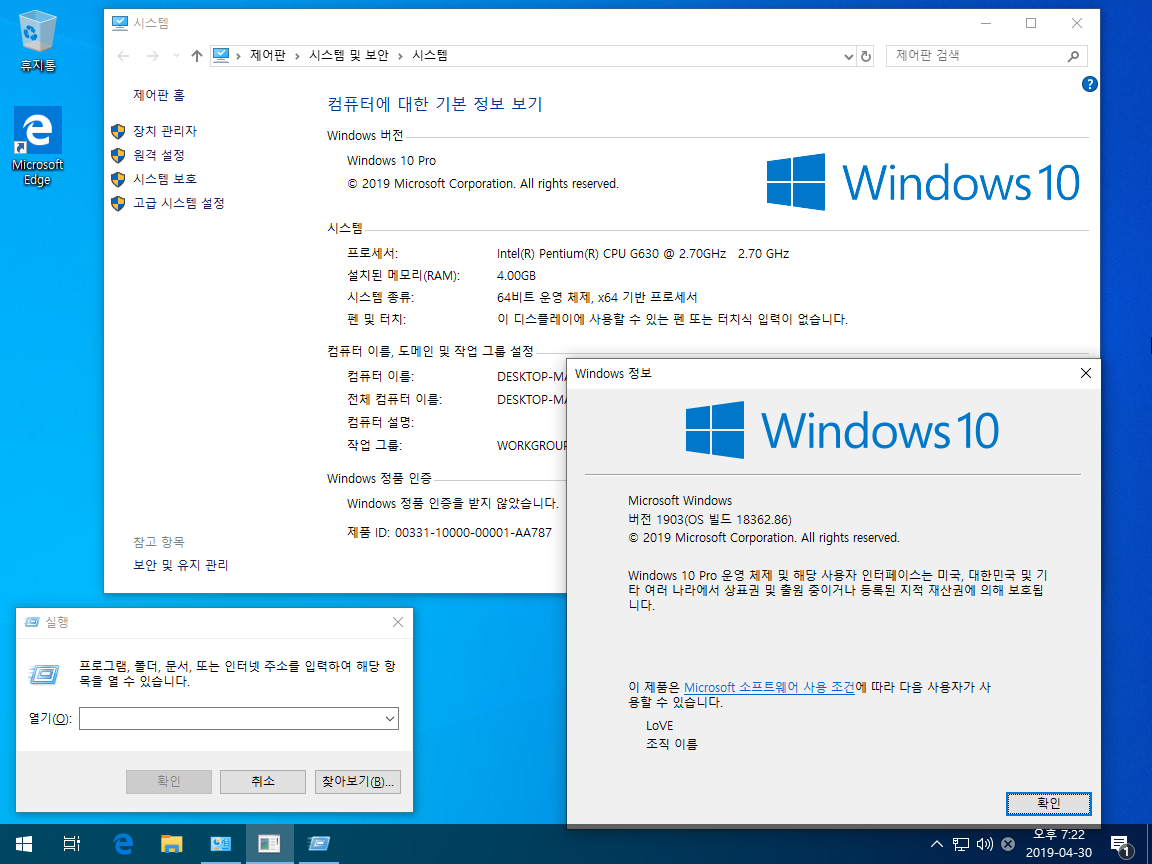Open 원격 설정 link

point(159,155)
